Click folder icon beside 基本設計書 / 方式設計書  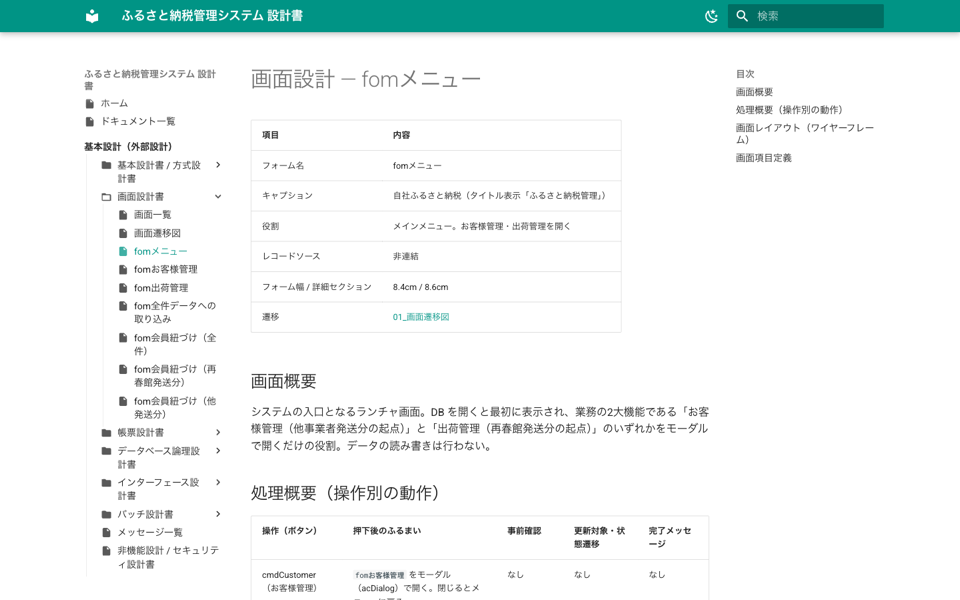coord(107,165)
